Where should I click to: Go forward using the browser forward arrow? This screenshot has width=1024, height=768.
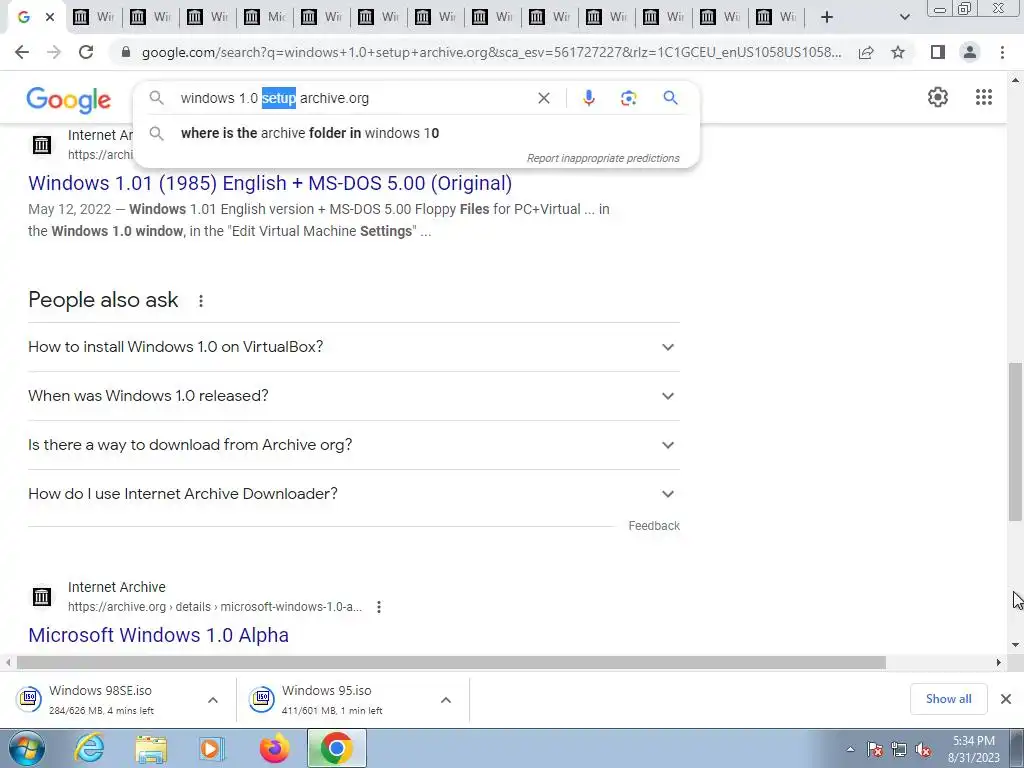click(x=54, y=52)
